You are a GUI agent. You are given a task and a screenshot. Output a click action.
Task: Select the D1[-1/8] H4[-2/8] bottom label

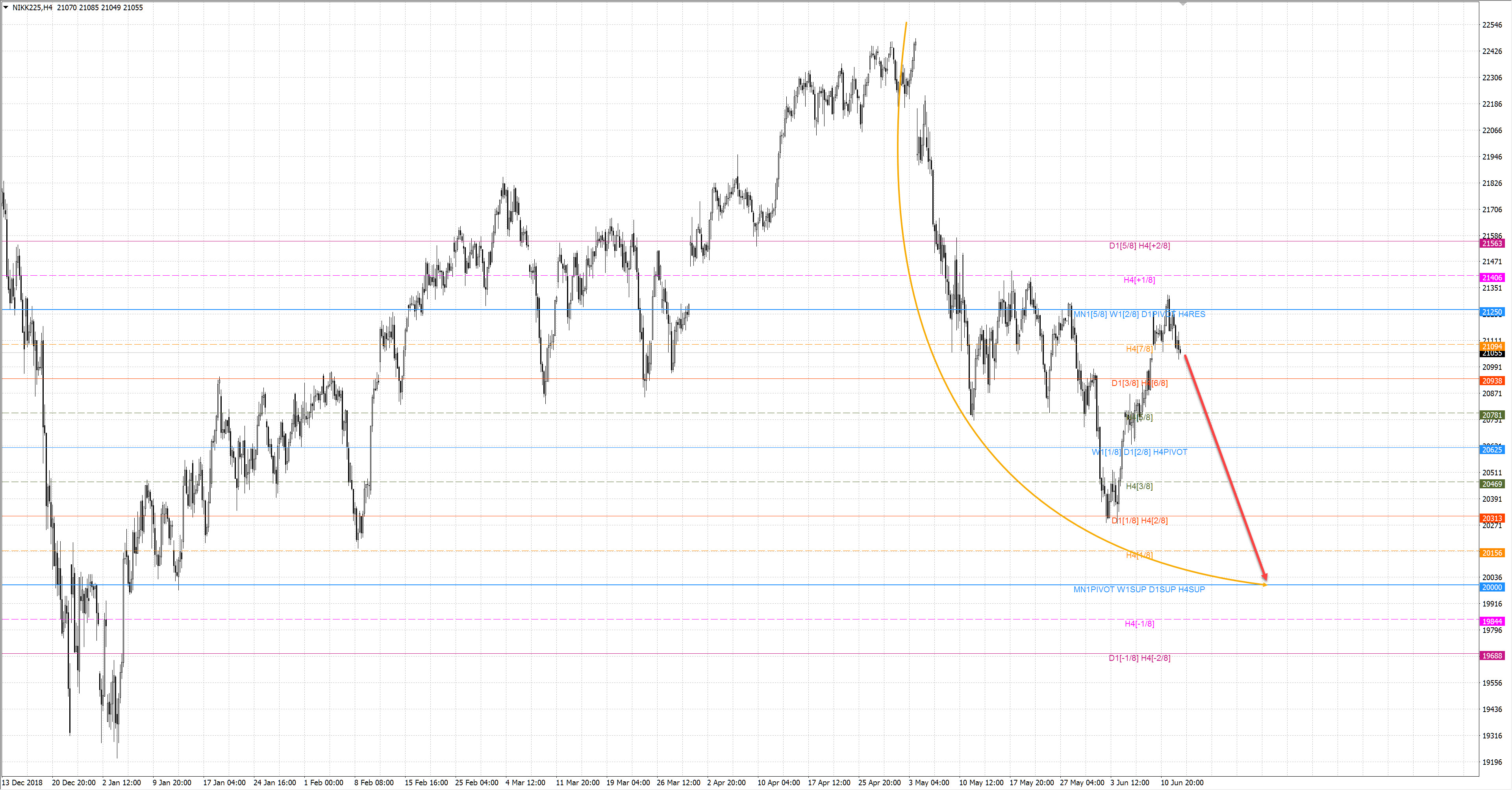(1139, 658)
